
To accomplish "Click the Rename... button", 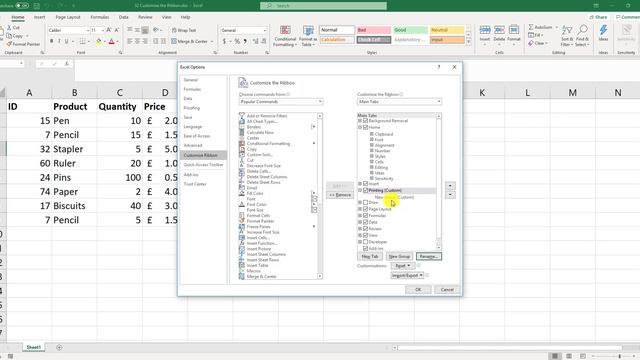I will point(429,256).
